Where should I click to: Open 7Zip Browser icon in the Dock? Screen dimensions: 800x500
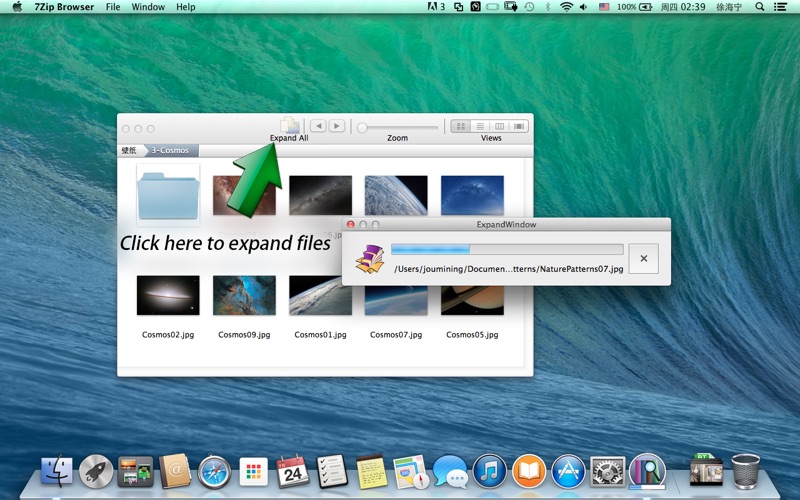tap(647, 470)
